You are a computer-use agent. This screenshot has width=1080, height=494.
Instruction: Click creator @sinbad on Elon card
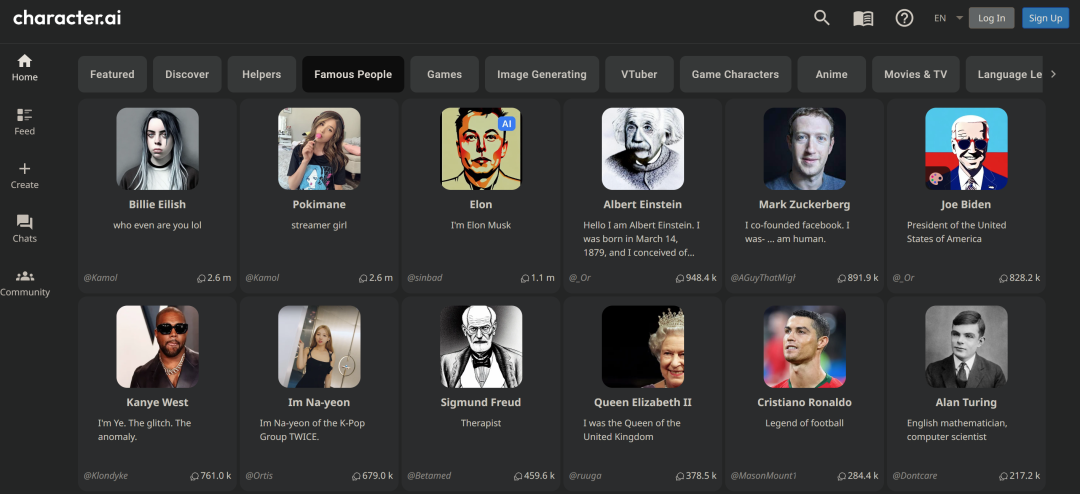click(424, 278)
